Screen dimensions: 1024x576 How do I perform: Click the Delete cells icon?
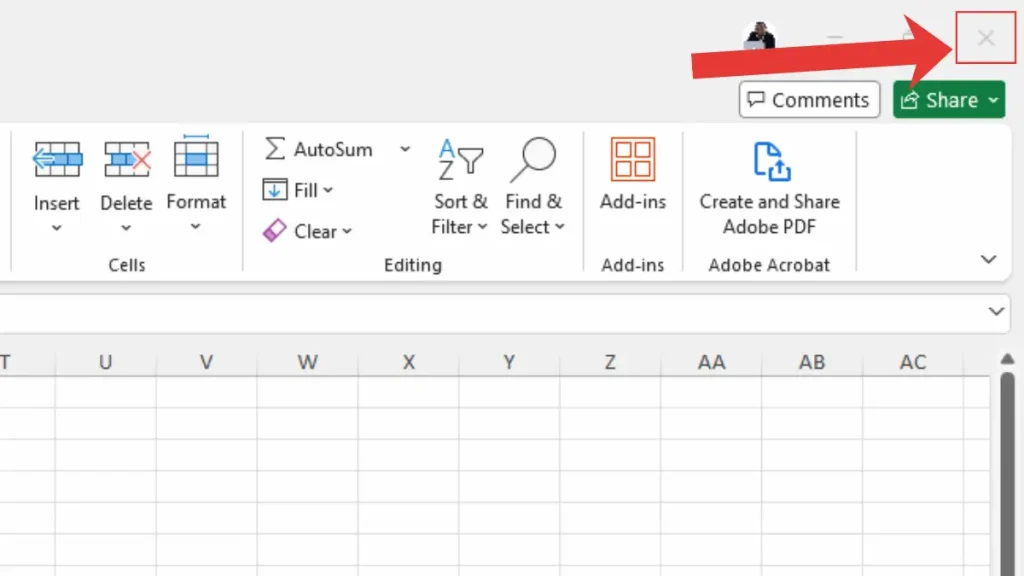point(126,158)
